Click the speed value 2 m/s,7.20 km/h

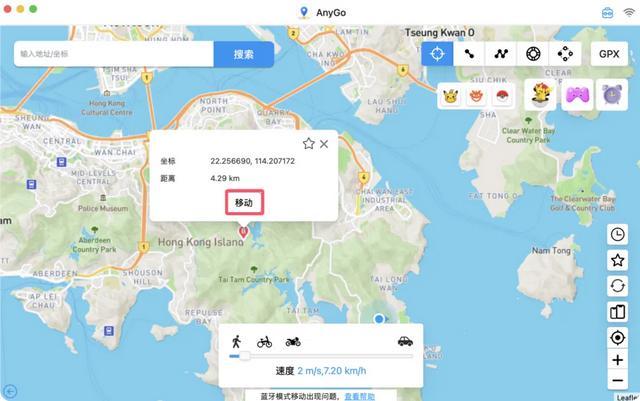331,371
